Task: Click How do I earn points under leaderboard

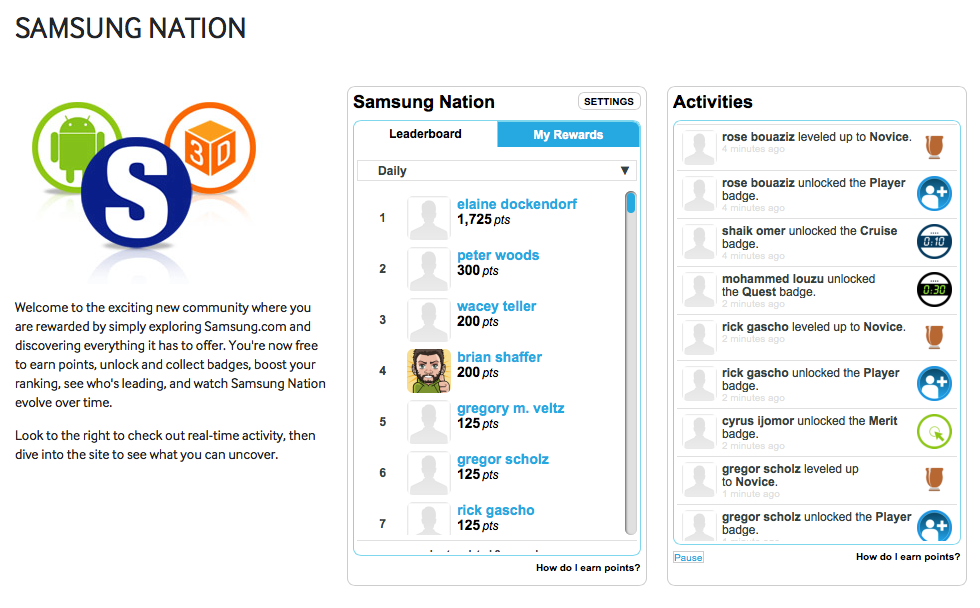Action: click(588, 567)
